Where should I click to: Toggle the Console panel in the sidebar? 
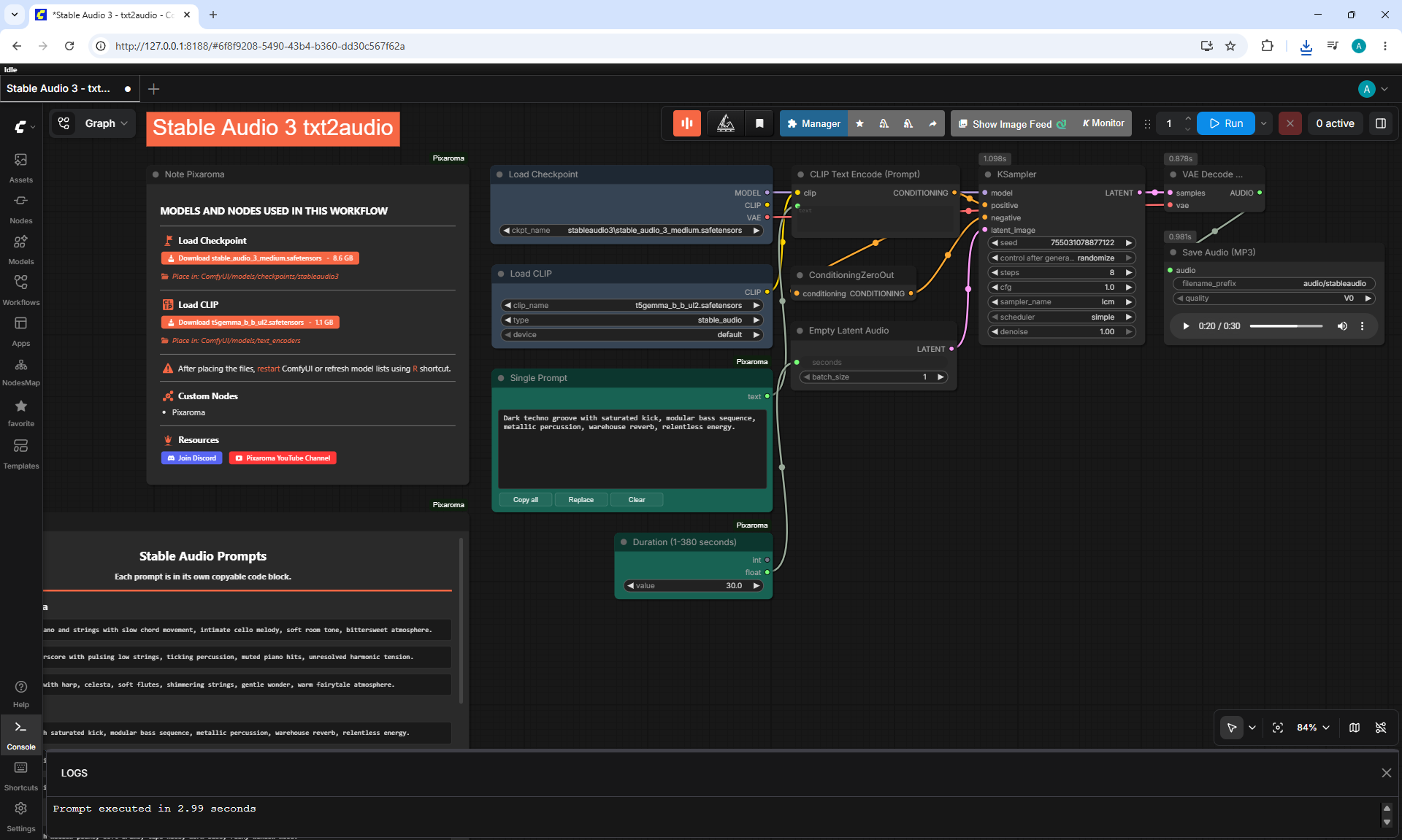pos(21,735)
